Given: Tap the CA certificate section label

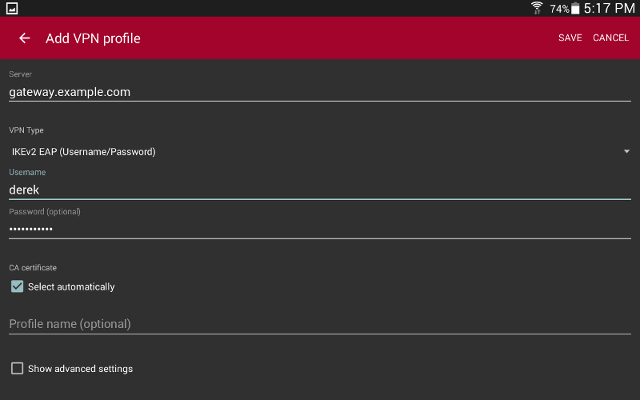Looking at the screenshot, I should click(x=33, y=268).
